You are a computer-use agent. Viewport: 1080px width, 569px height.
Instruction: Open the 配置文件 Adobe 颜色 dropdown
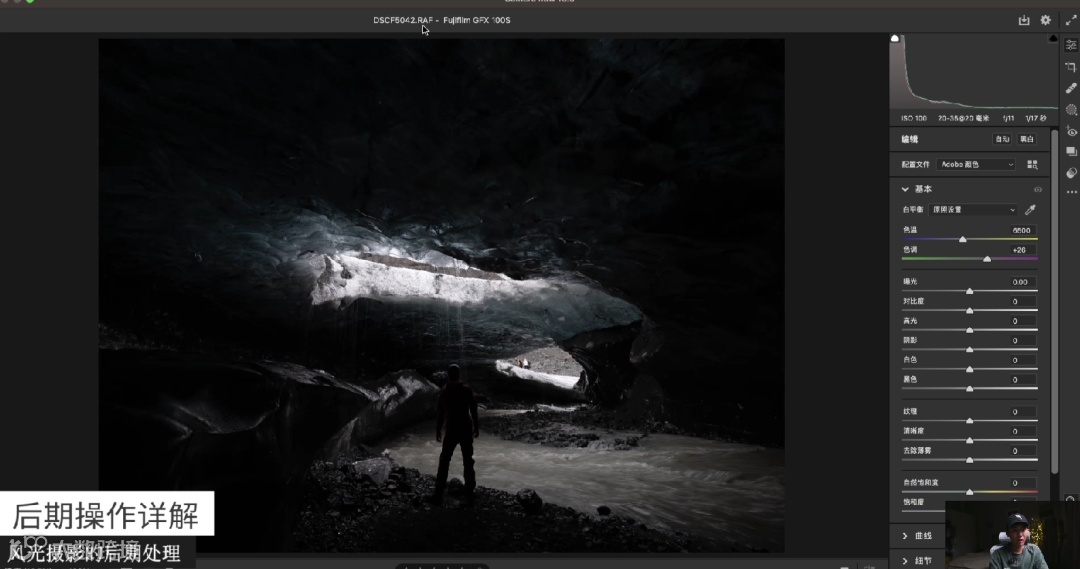point(977,165)
